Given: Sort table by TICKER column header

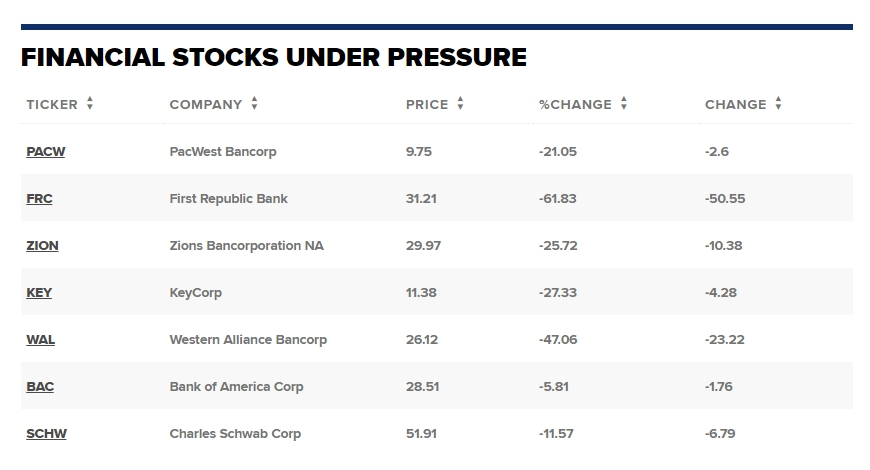Looking at the screenshot, I should pos(51,104).
